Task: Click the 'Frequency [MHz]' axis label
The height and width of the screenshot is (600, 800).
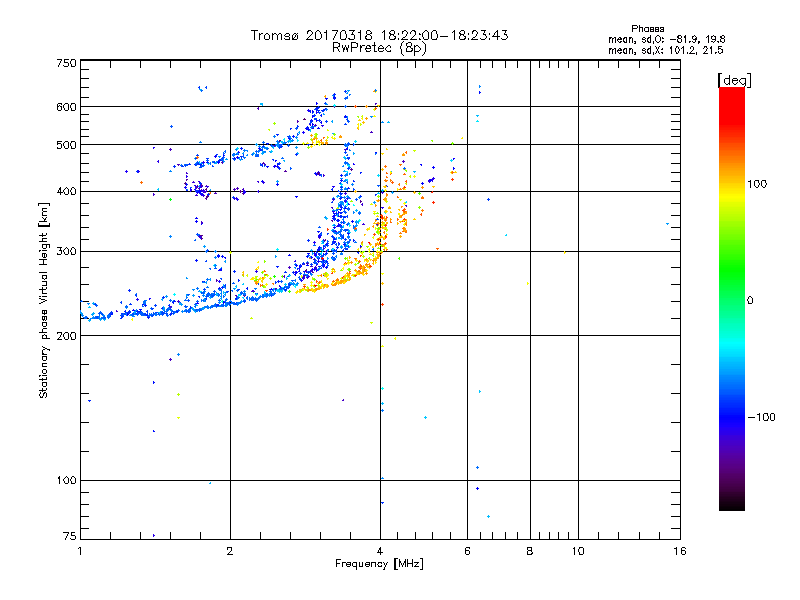Action: 379,564
